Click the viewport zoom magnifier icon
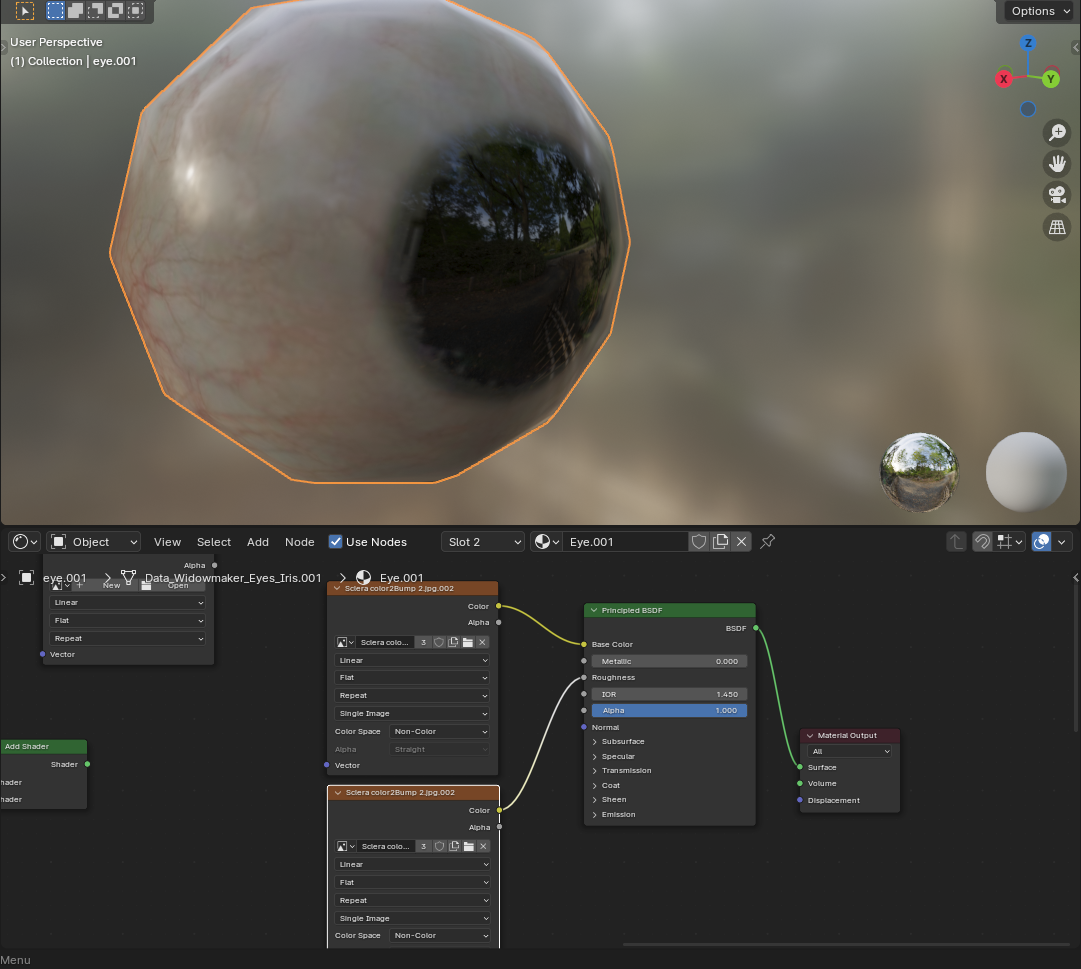The width and height of the screenshot is (1081, 969). pos(1057,132)
